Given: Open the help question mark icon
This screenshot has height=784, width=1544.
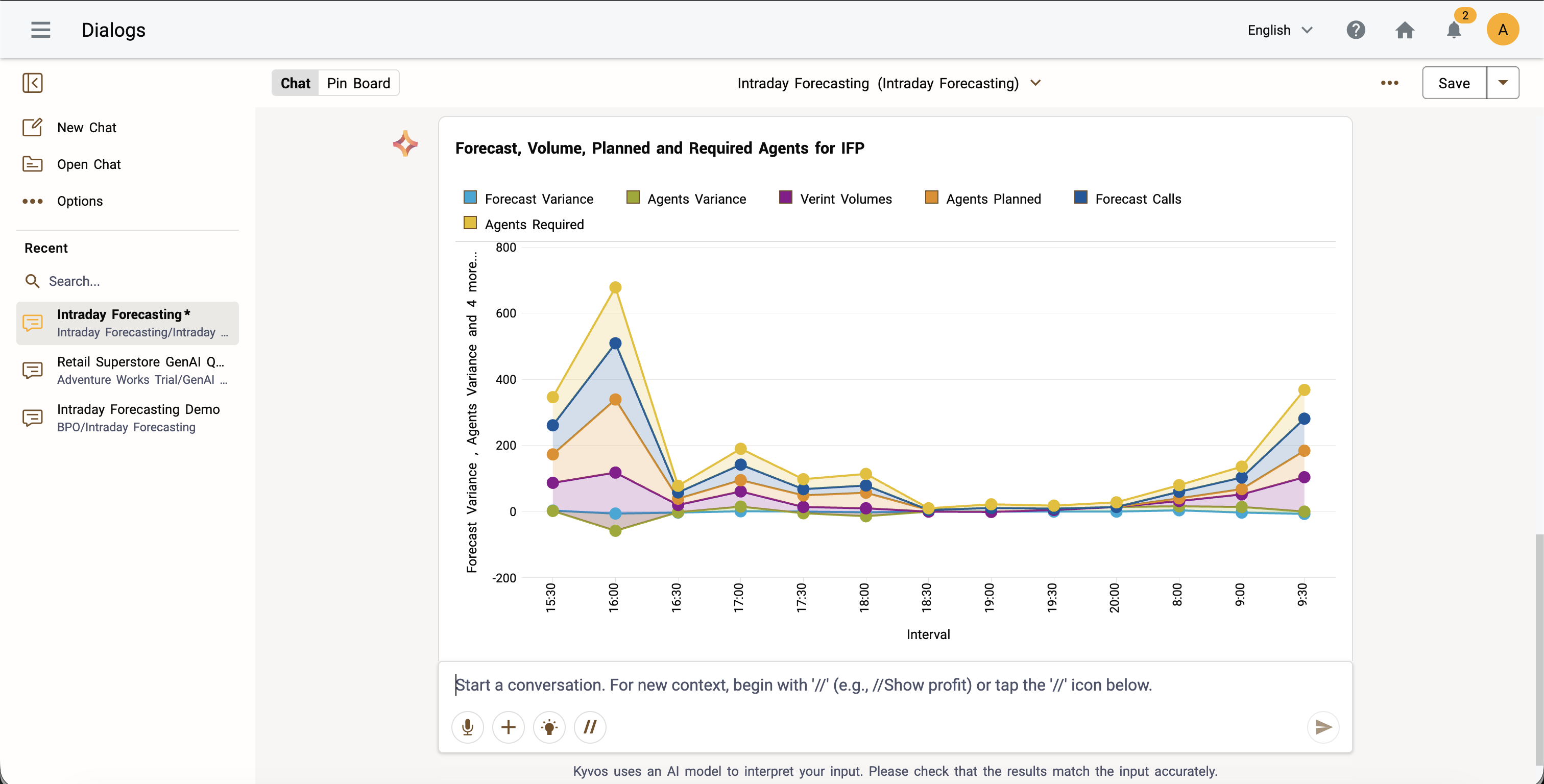Looking at the screenshot, I should (x=1355, y=30).
